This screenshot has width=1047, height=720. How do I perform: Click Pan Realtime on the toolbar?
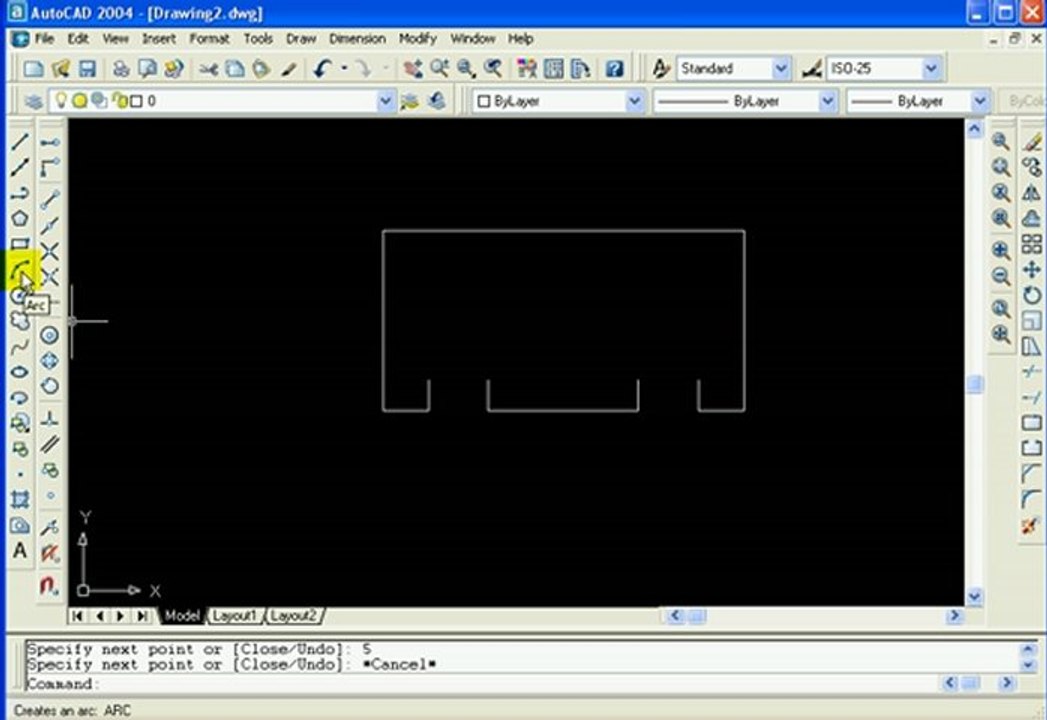(x=412, y=68)
